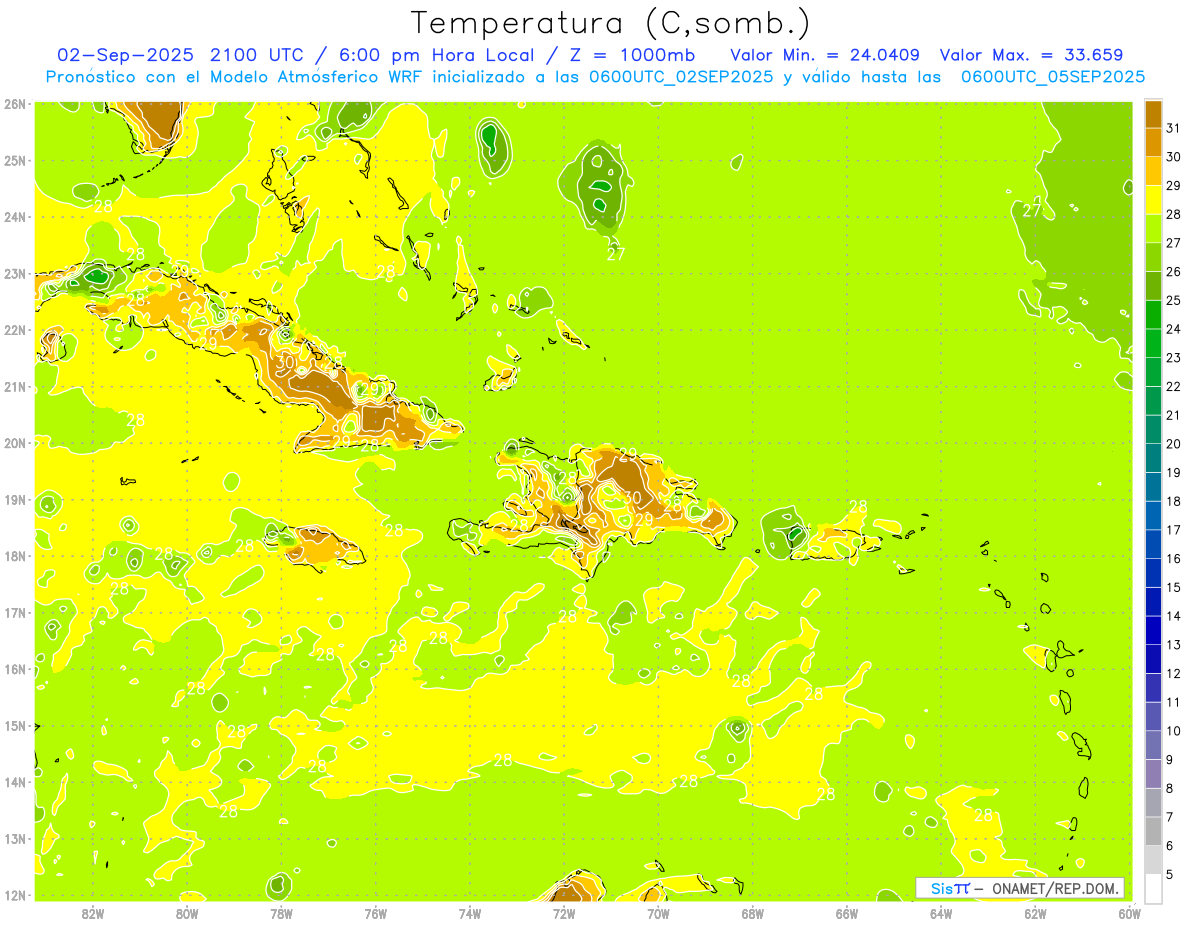Click the color scale label 12
Screen dimensions: 1200x927
(1174, 673)
